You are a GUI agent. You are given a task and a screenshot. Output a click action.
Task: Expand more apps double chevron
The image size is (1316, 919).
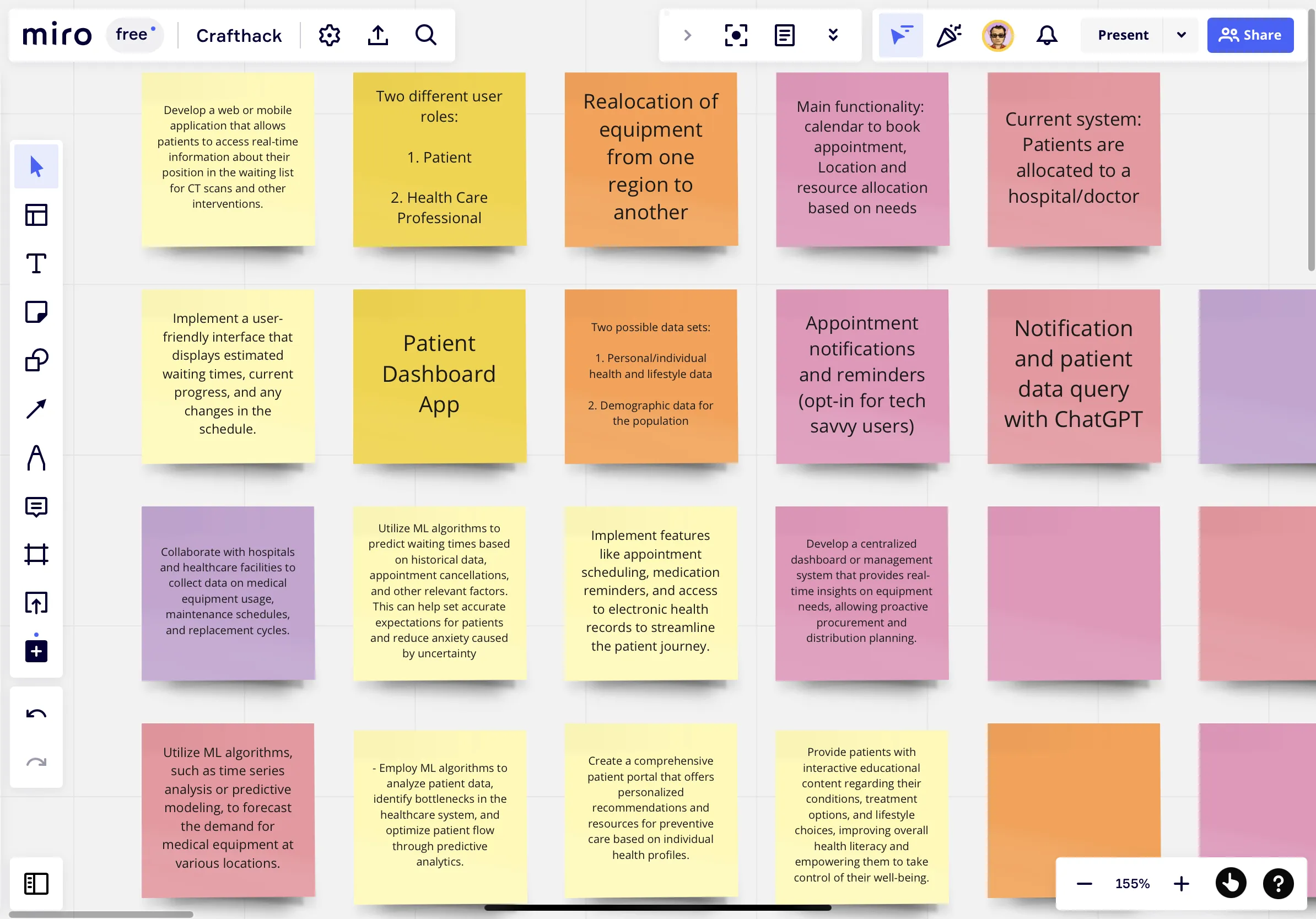tap(833, 35)
